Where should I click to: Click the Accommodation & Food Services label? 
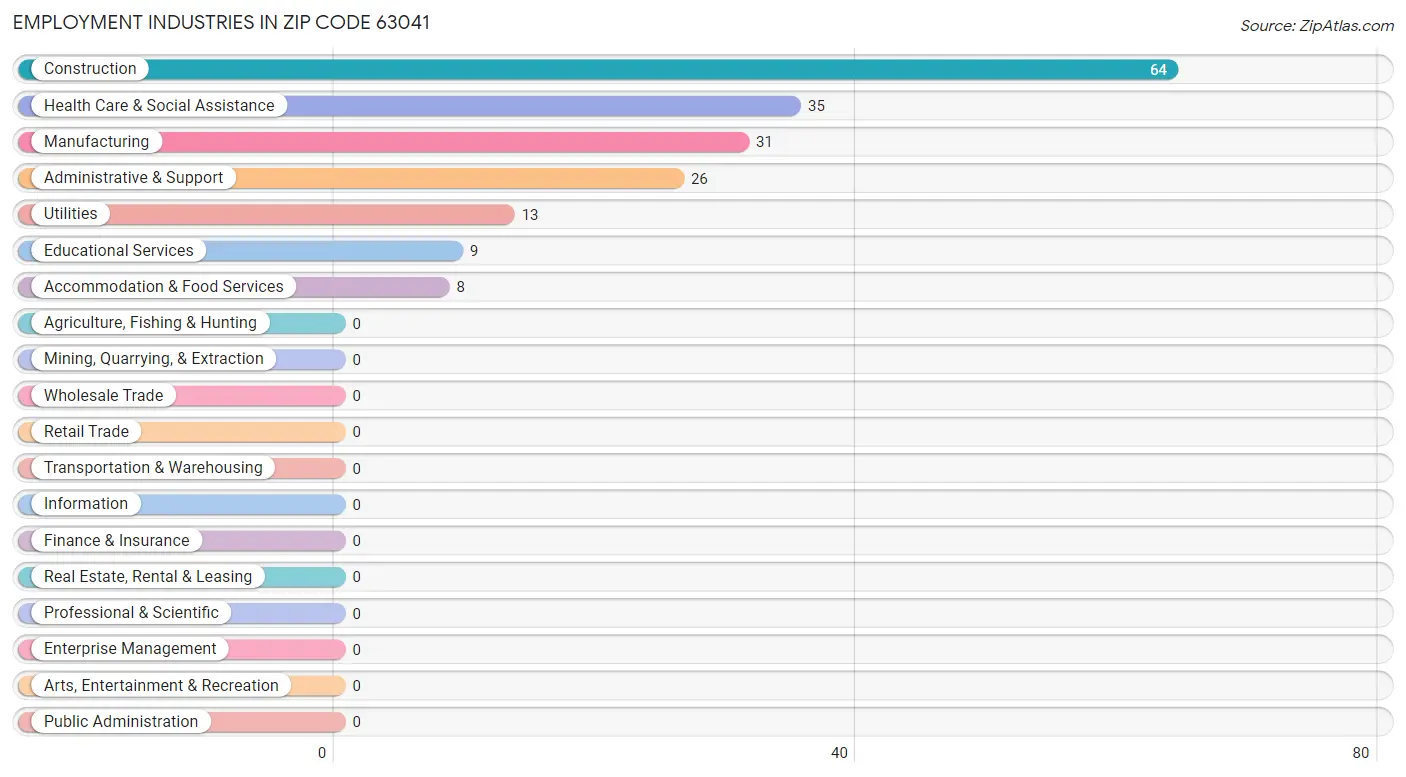164,287
